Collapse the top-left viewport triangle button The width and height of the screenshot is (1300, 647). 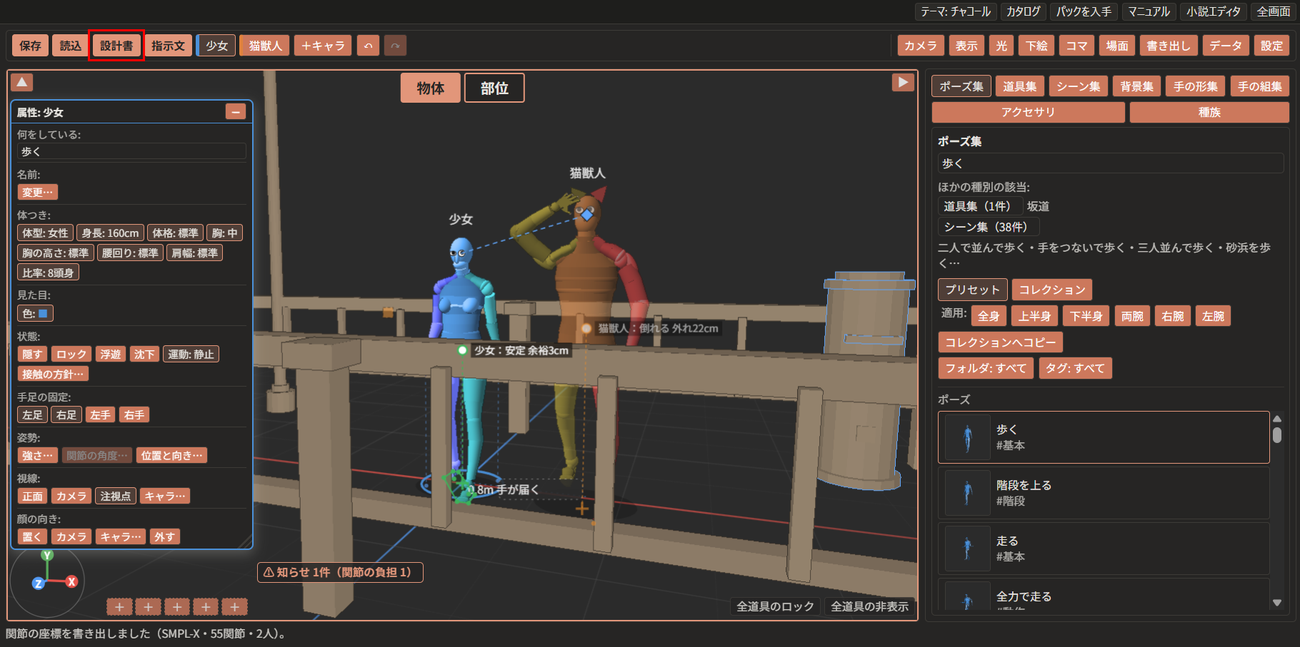(x=22, y=82)
